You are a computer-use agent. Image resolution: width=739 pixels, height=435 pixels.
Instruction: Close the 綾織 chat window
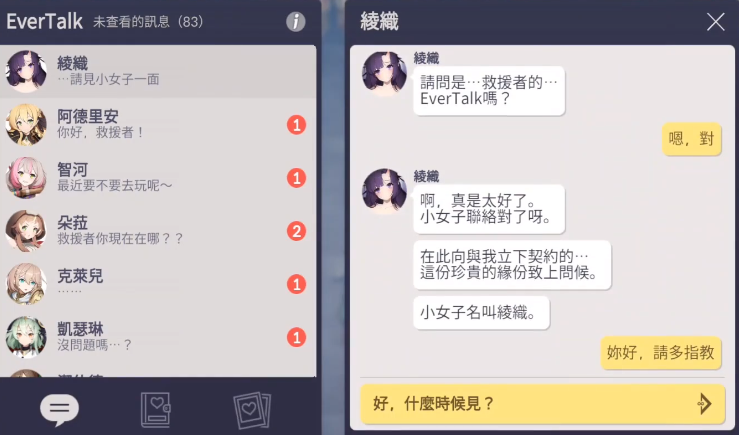coord(715,22)
